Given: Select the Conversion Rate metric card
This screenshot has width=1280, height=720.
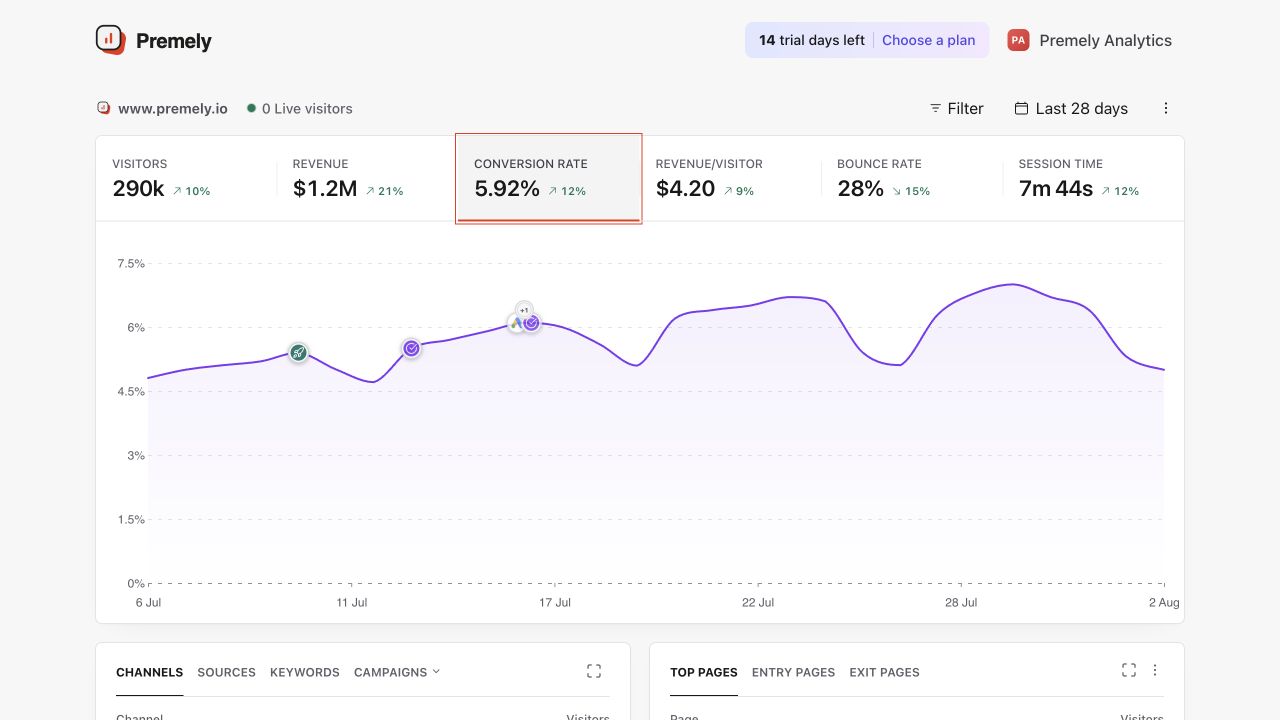Looking at the screenshot, I should tap(548, 179).
